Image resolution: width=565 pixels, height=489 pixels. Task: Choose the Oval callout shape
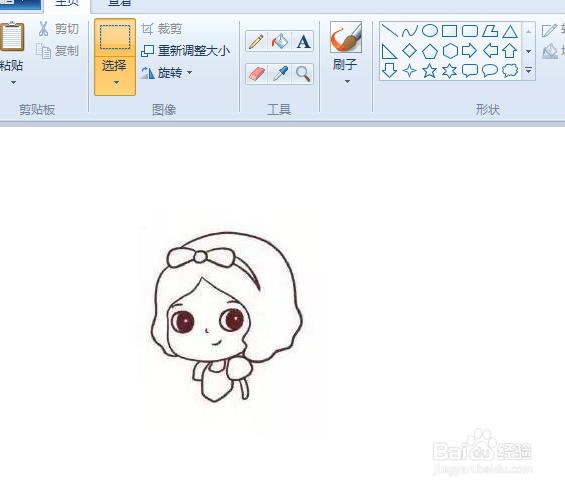tap(490, 71)
